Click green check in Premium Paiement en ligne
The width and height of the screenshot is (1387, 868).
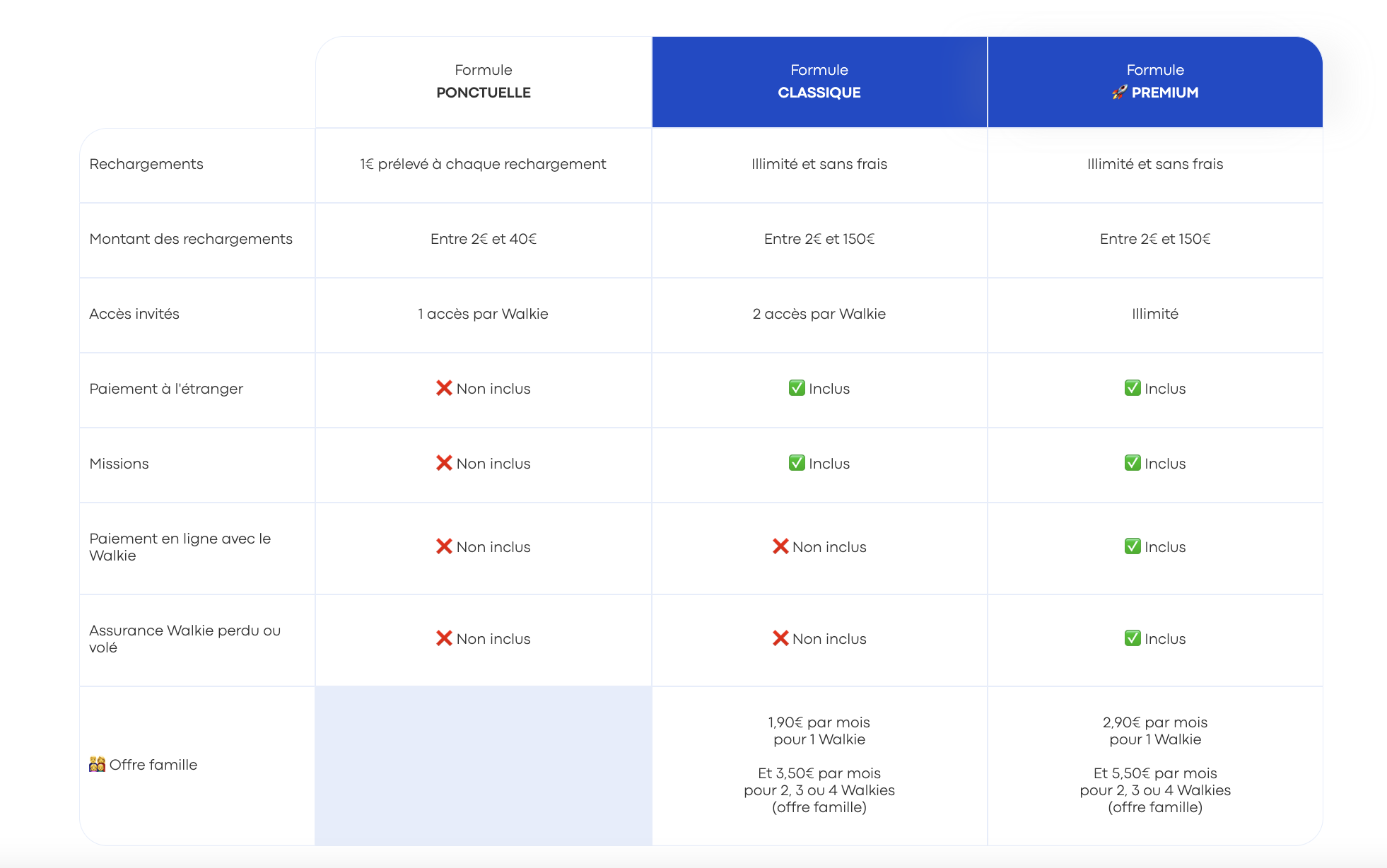(1133, 546)
